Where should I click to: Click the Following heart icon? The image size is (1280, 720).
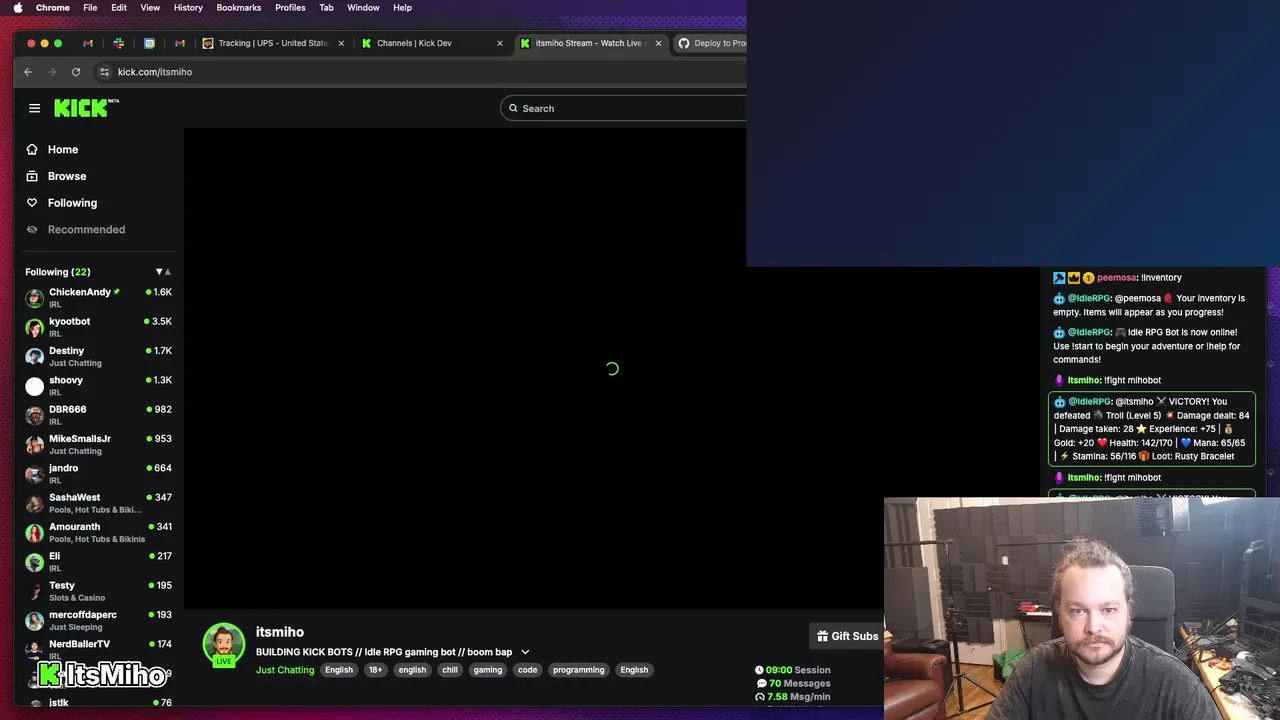pyautogui.click(x=32, y=203)
